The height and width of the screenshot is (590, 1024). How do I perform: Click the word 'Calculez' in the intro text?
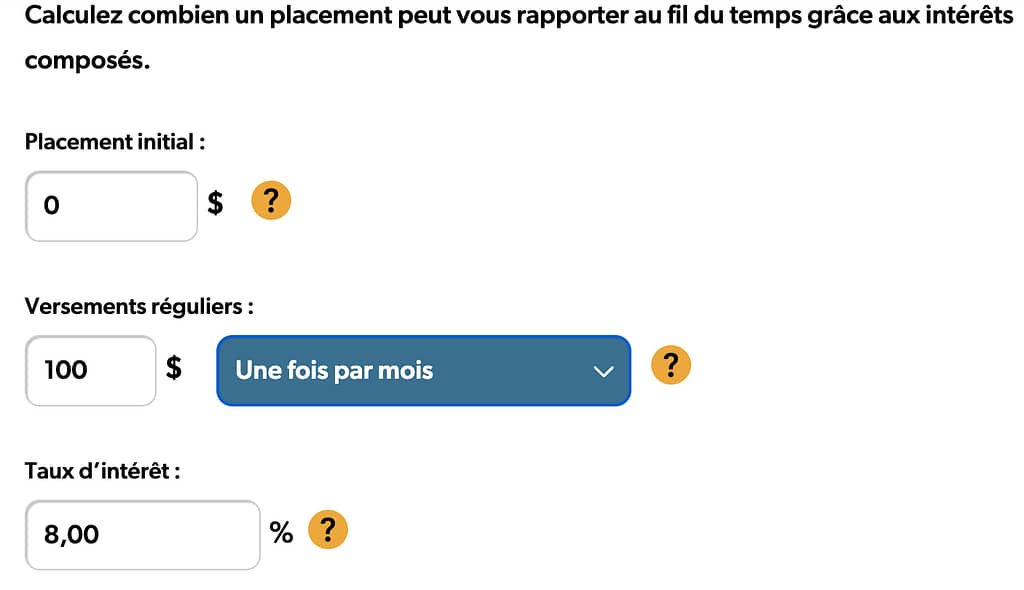(73, 14)
